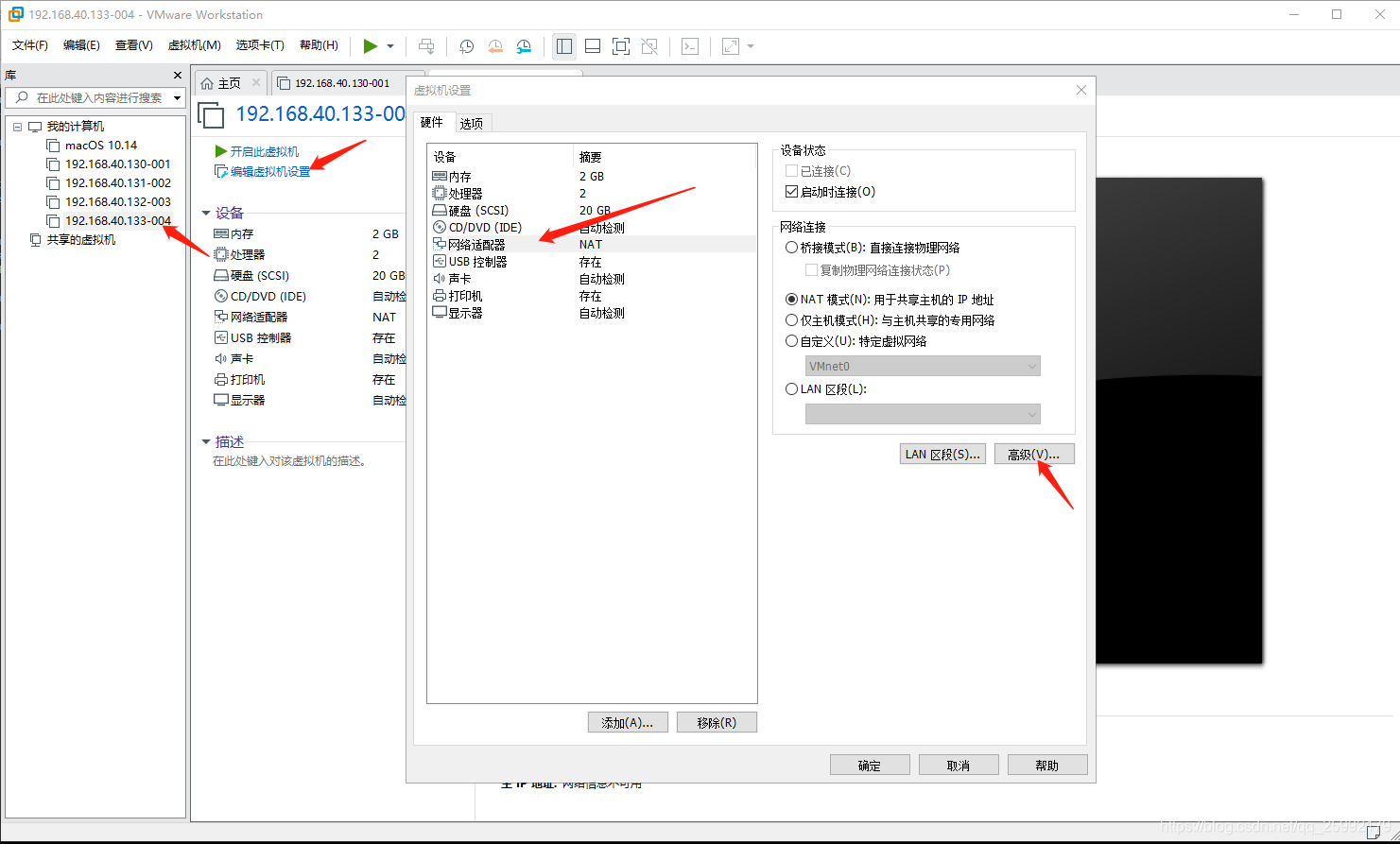The height and width of the screenshot is (844, 1400).
Task: Open the power options dropdown arrow
Action: (390, 46)
